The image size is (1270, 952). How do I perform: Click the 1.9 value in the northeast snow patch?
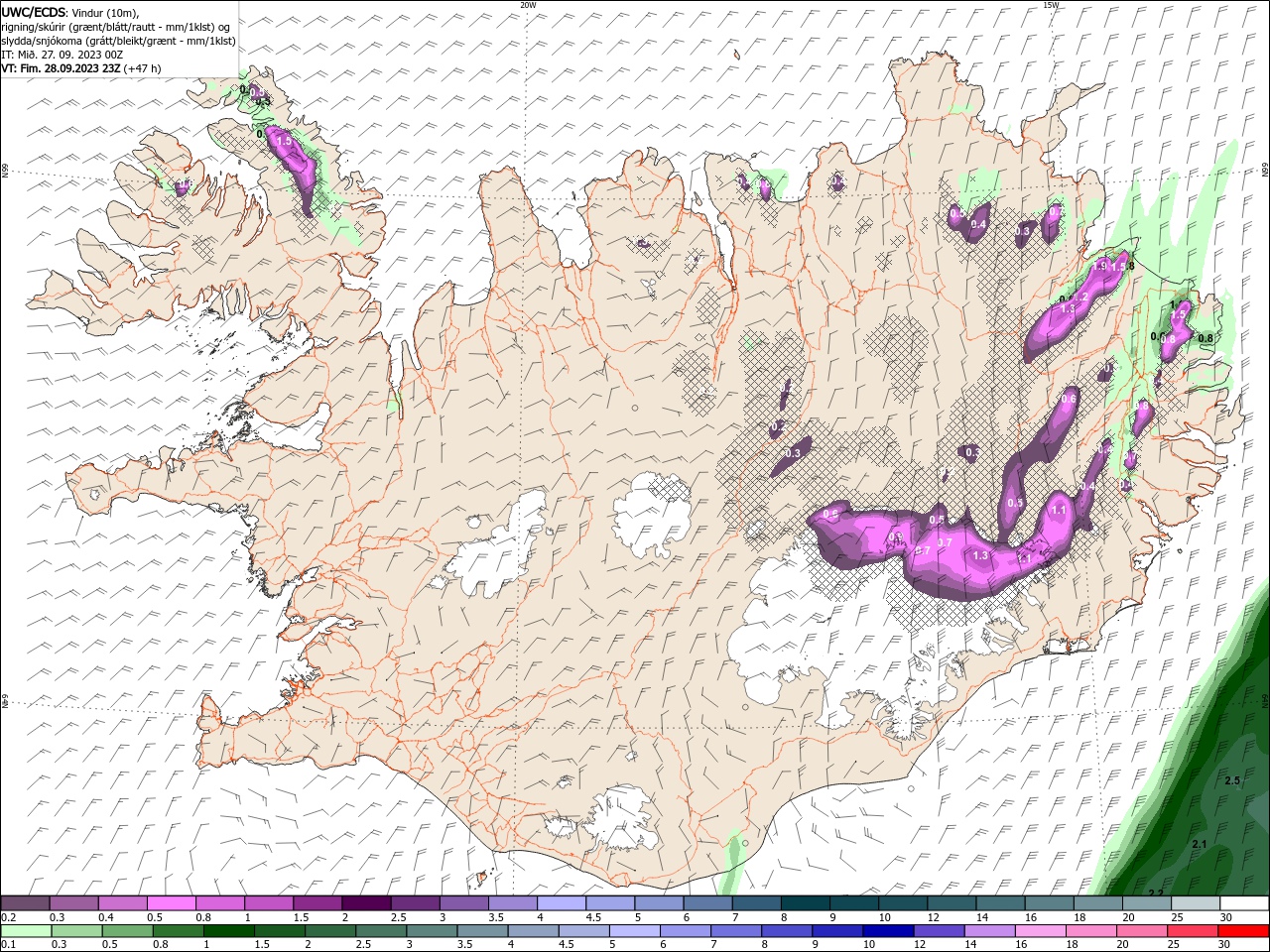point(1099,266)
